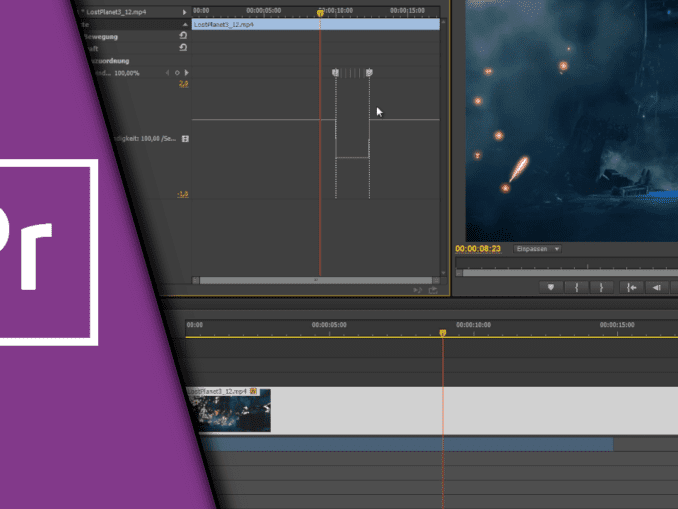Click audio-play icon at Effect Controls bottom
The image size is (678, 509).
417,290
